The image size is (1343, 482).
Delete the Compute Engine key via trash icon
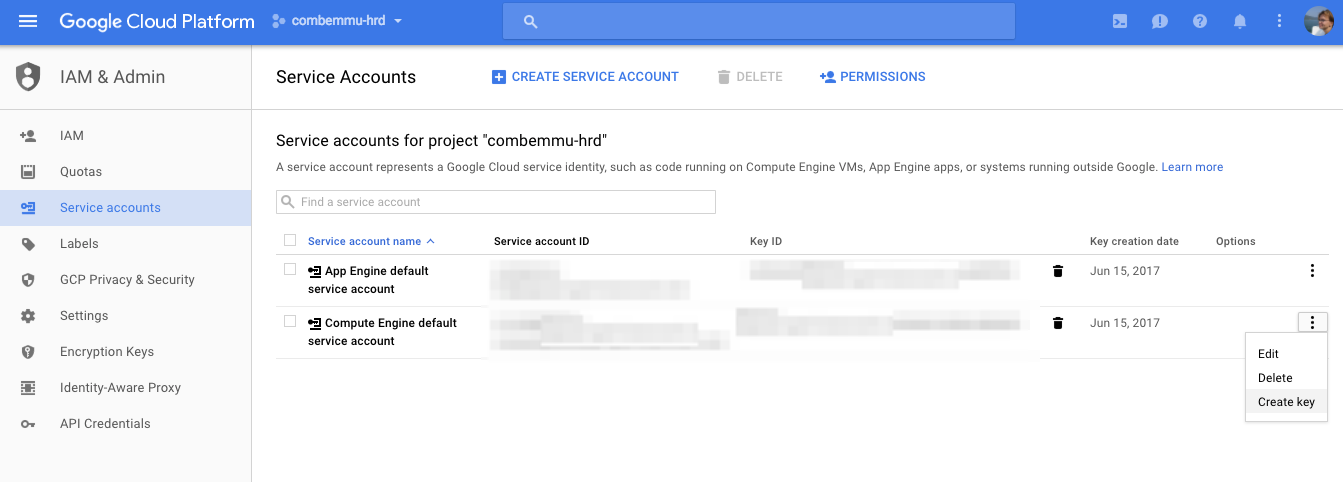pos(1058,323)
